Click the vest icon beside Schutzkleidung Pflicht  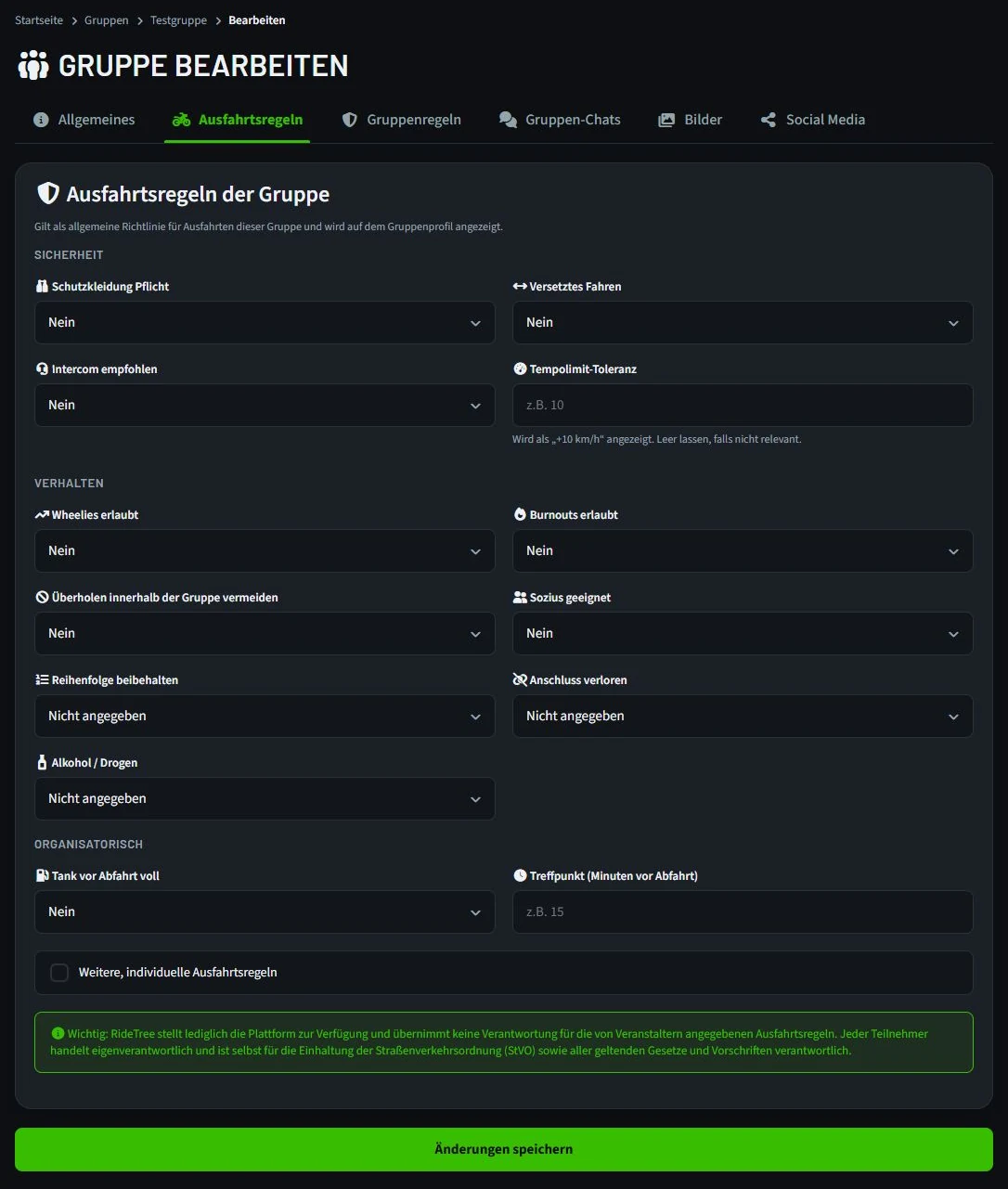pyautogui.click(x=42, y=287)
